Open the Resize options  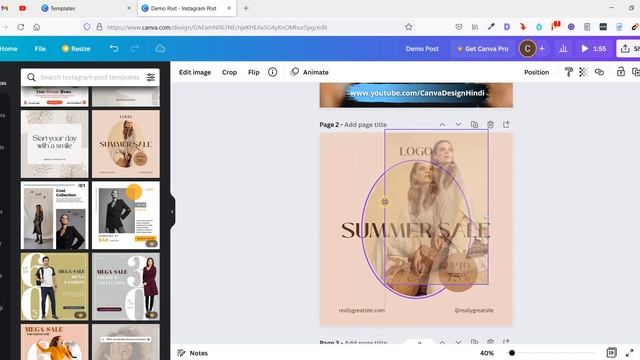click(x=76, y=49)
